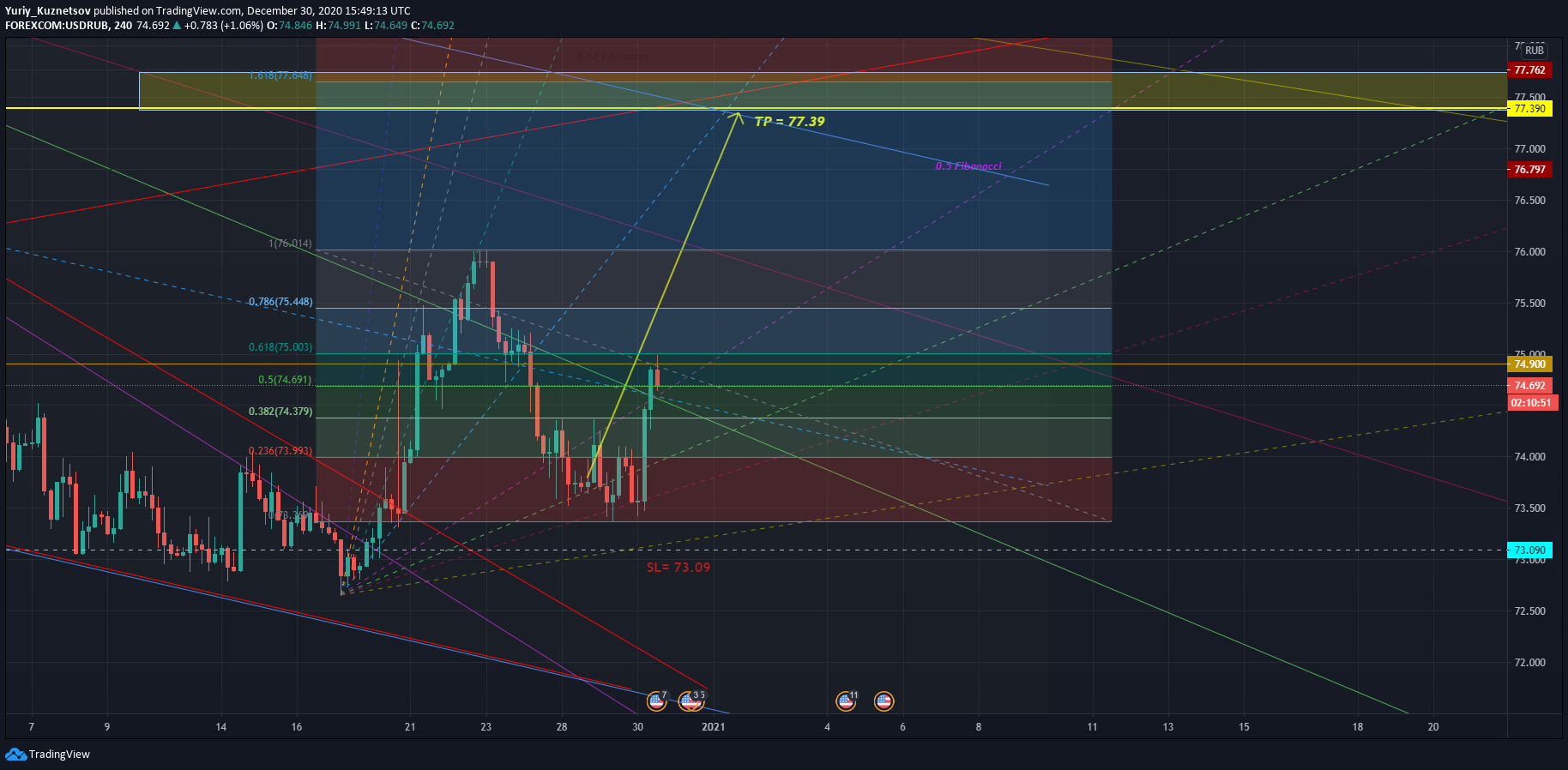Viewport: 1568px width, 770px height.
Task: Select the cyan 73.090 price label
Action: pos(1529,550)
